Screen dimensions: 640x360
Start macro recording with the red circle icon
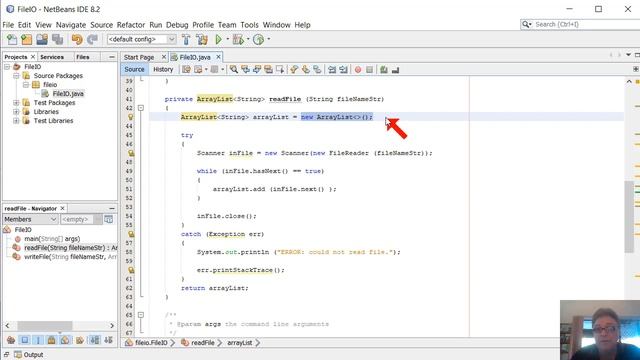tap(358, 70)
